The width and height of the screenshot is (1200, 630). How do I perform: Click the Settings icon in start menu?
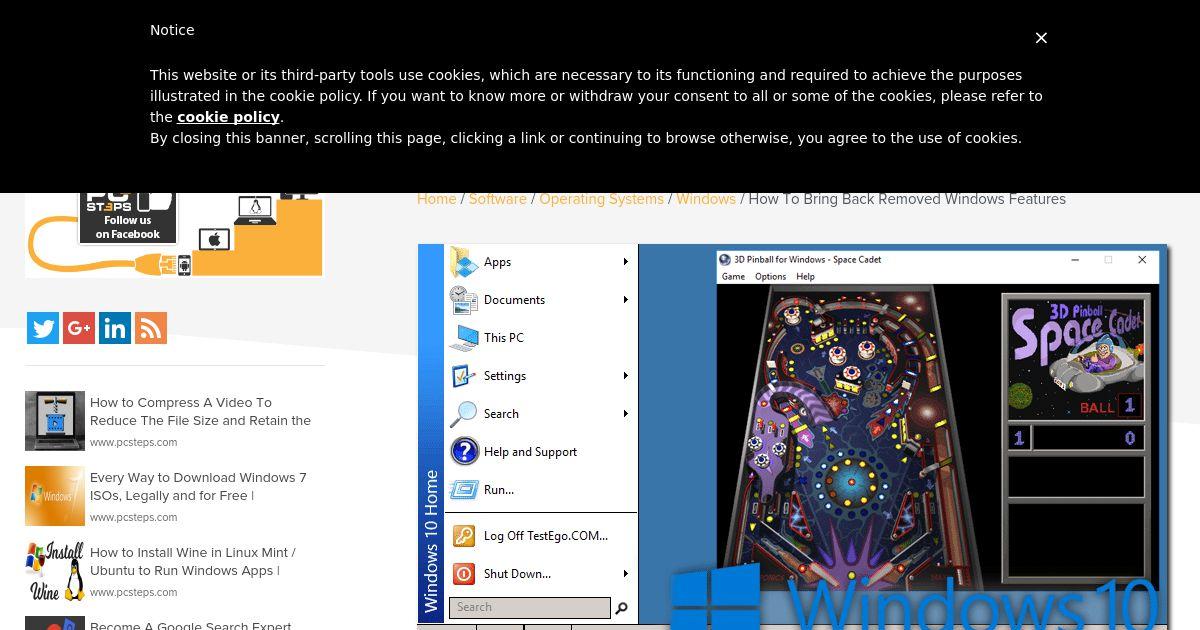pyautogui.click(x=464, y=376)
